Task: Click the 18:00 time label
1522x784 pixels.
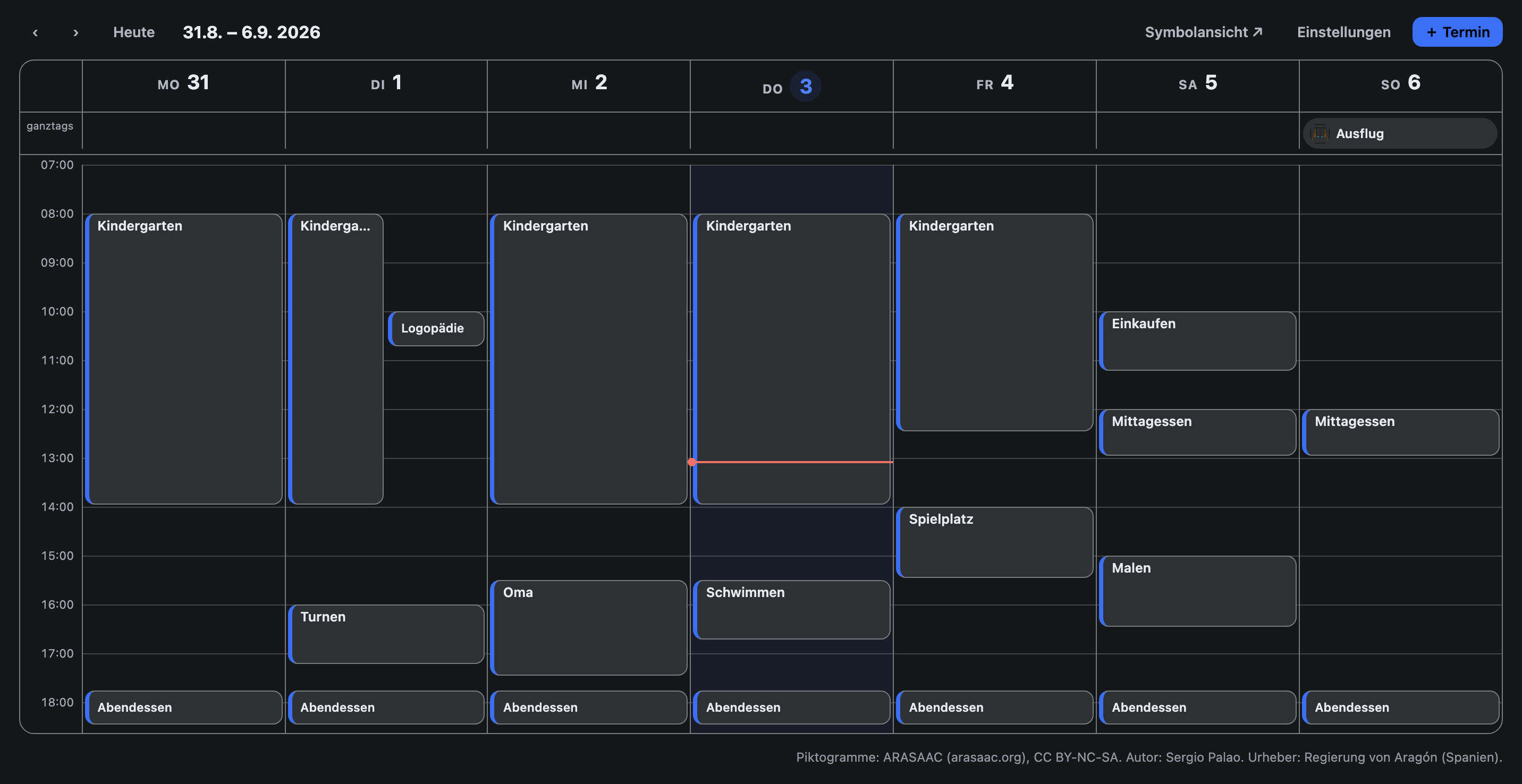Action: pos(57,703)
